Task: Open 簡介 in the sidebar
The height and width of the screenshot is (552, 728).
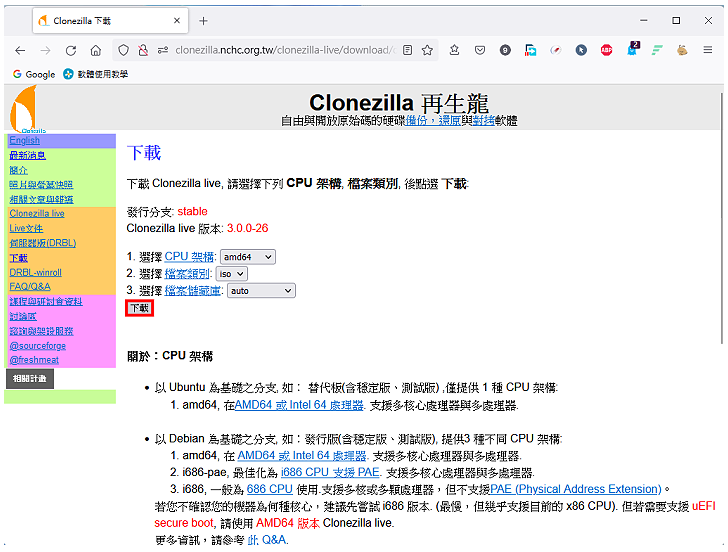Action: (x=19, y=170)
